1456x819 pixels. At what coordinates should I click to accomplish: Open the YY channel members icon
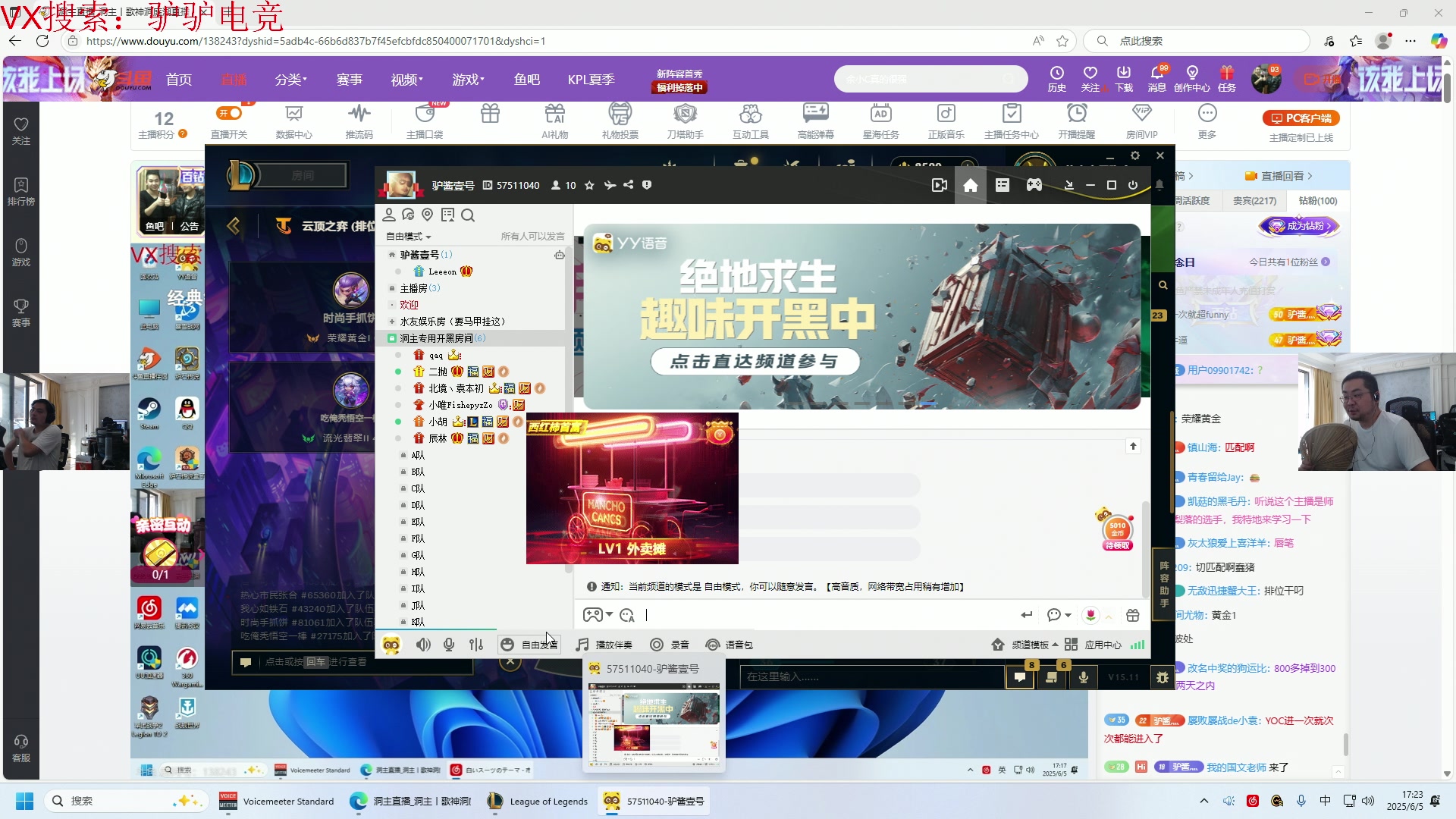(389, 215)
